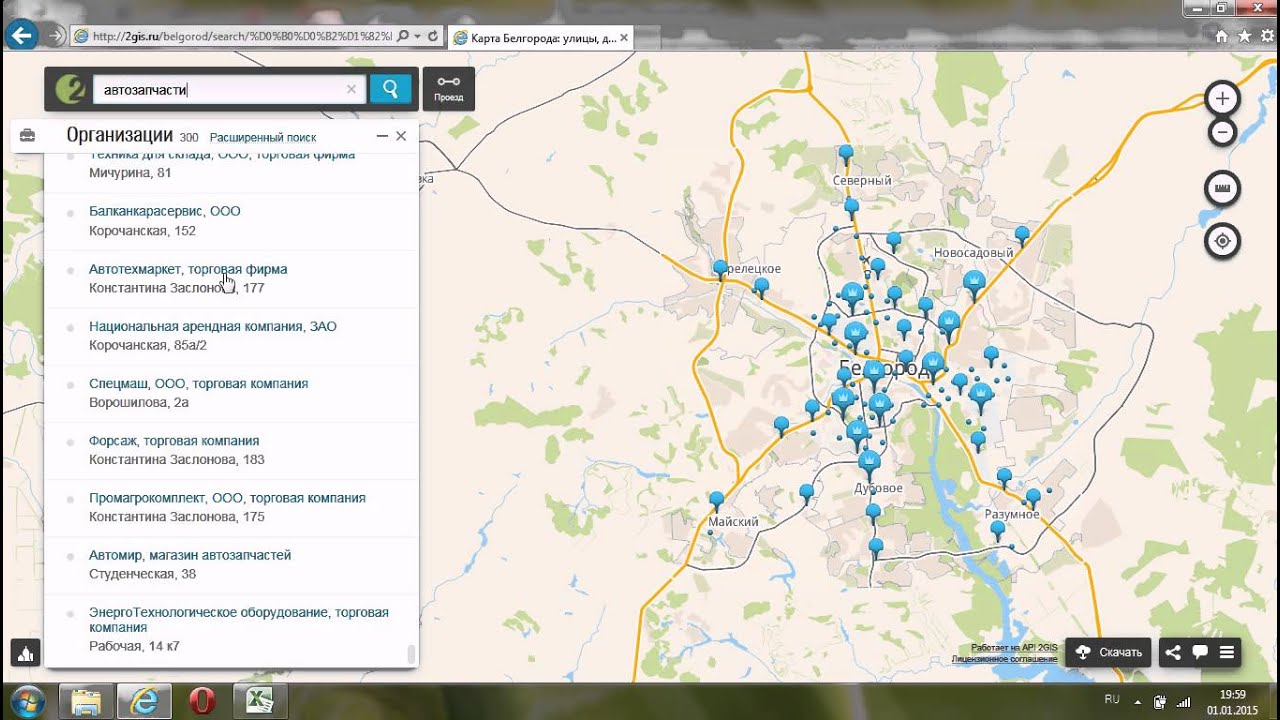The width and height of the screenshot is (1280, 720).
Task: Open Автотехмаркет, торговая фирма listing
Action: tap(188, 269)
